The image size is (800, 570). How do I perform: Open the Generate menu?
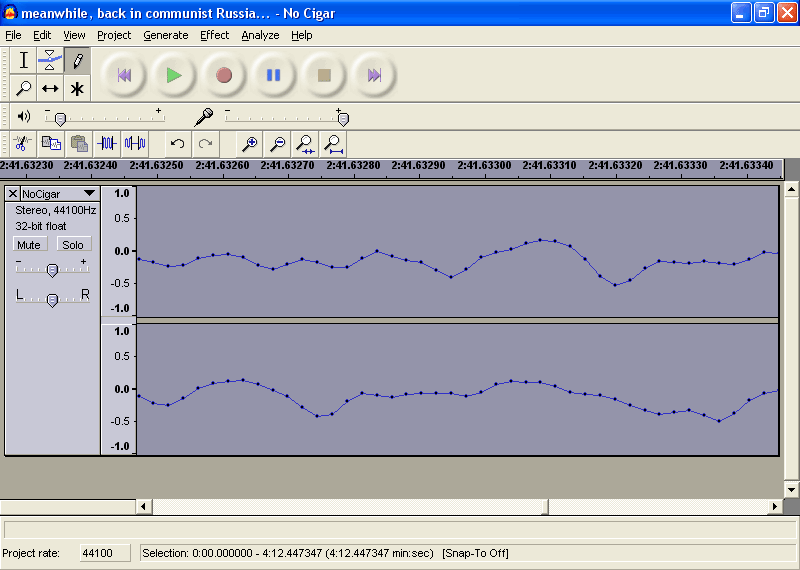point(165,35)
